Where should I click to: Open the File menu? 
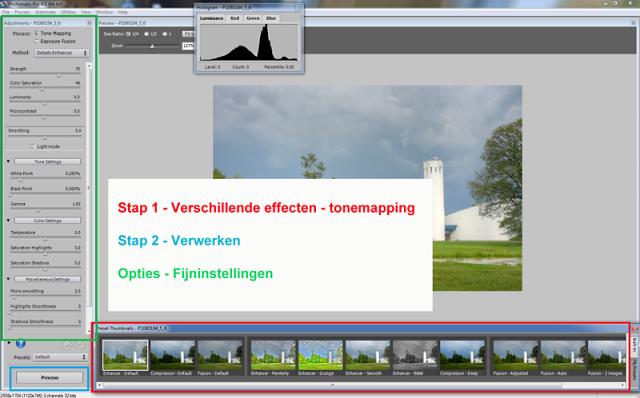coord(6,12)
